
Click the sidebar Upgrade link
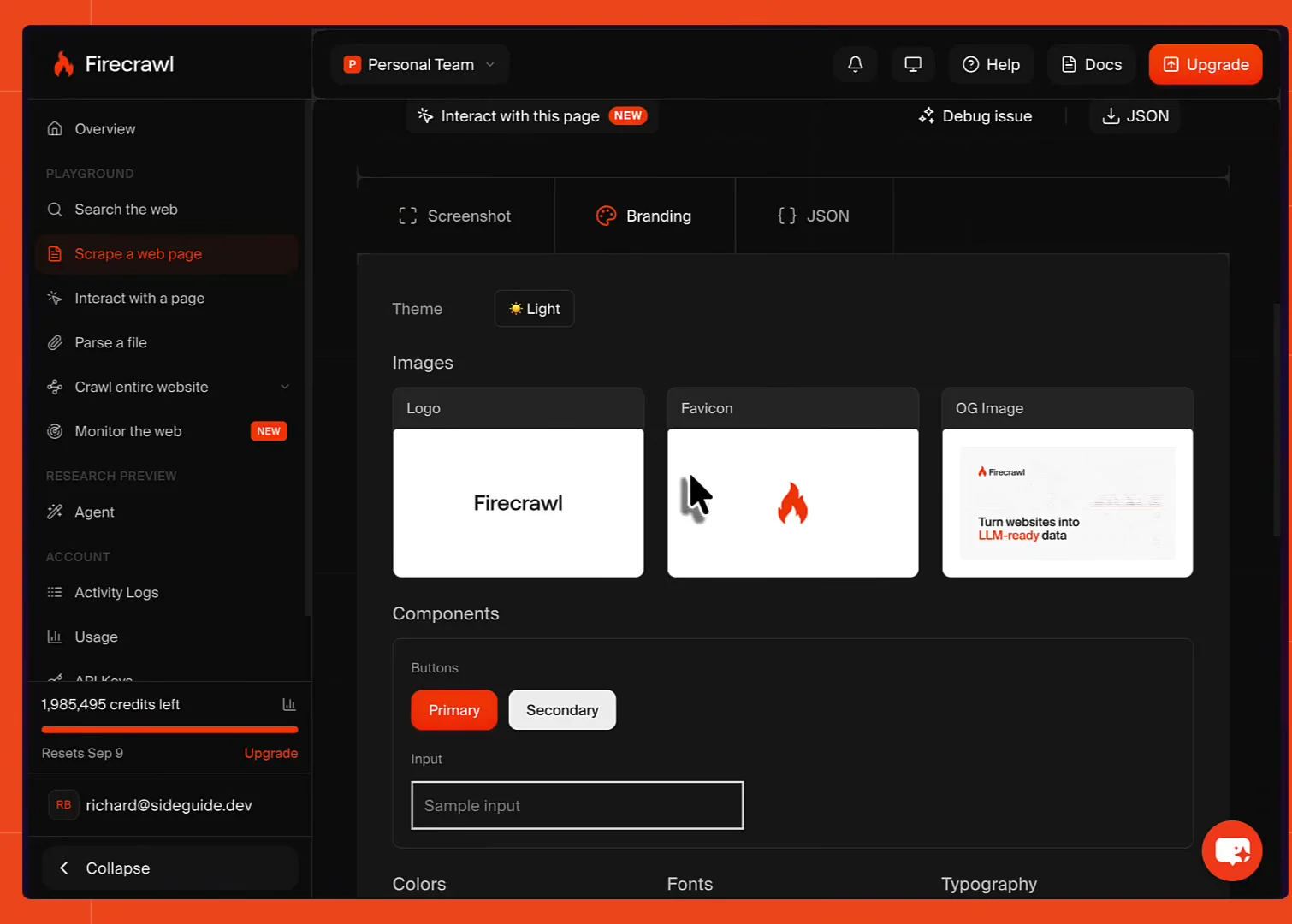tap(271, 754)
